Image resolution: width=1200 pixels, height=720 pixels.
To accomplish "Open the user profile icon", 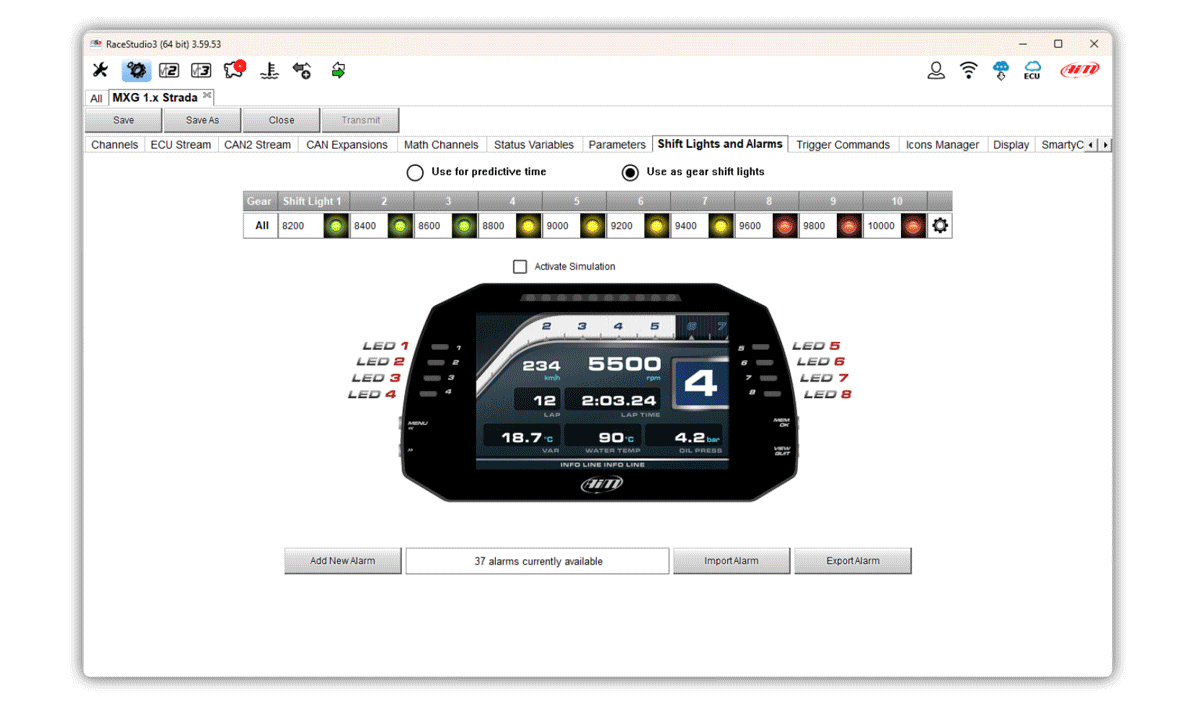I will (x=936, y=70).
